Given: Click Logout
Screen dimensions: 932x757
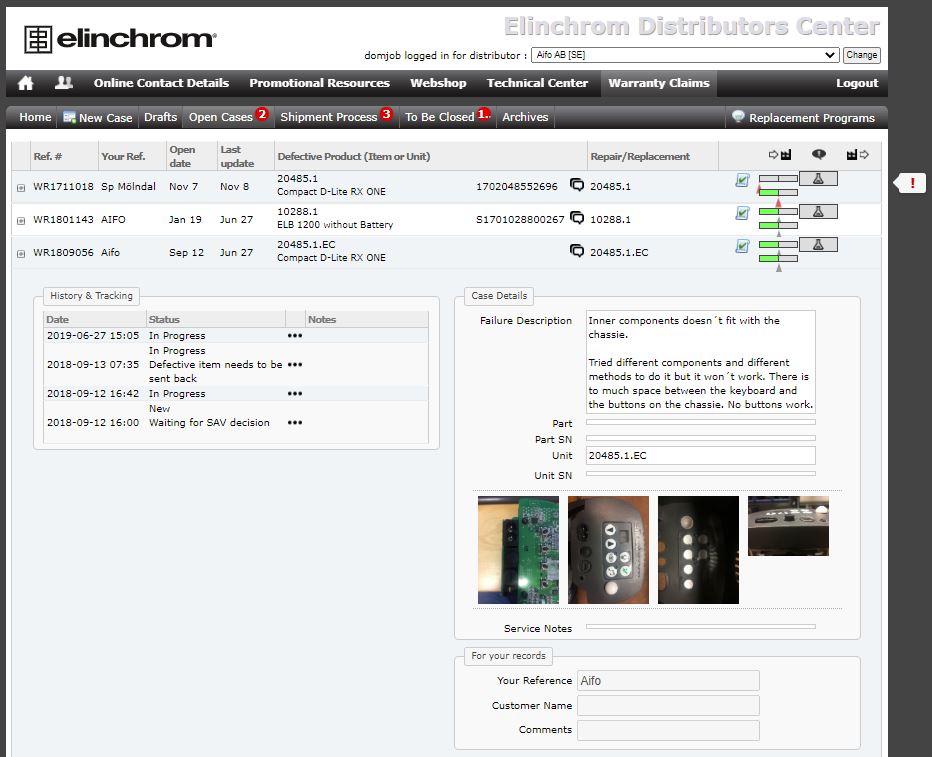Looking at the screenshot, I should tap(857, 83).
